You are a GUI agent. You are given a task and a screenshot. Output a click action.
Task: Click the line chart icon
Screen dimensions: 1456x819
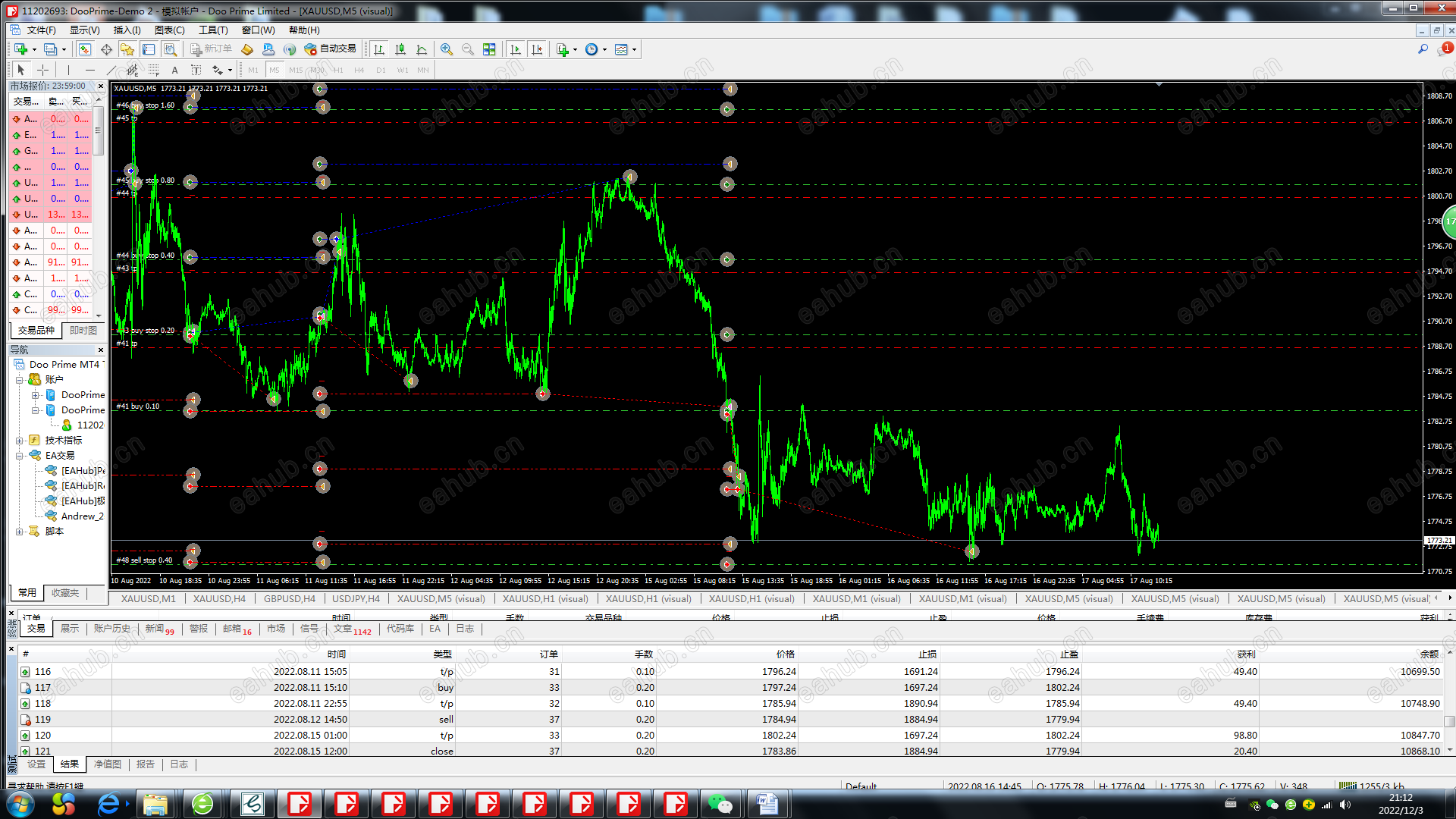coord(422,49)
